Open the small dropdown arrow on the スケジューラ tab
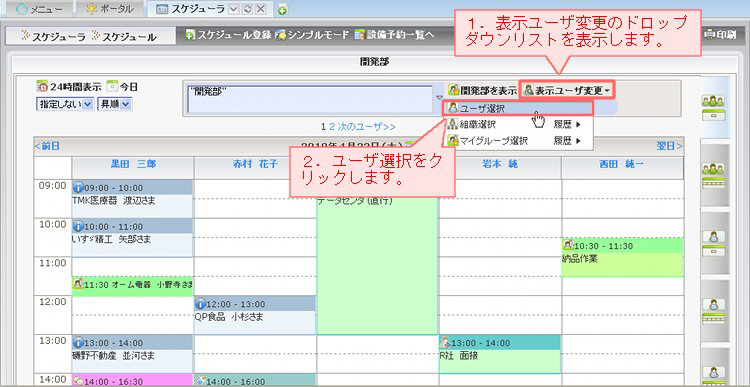This screenshot has height=387, width=750. (x=234, y=9)
